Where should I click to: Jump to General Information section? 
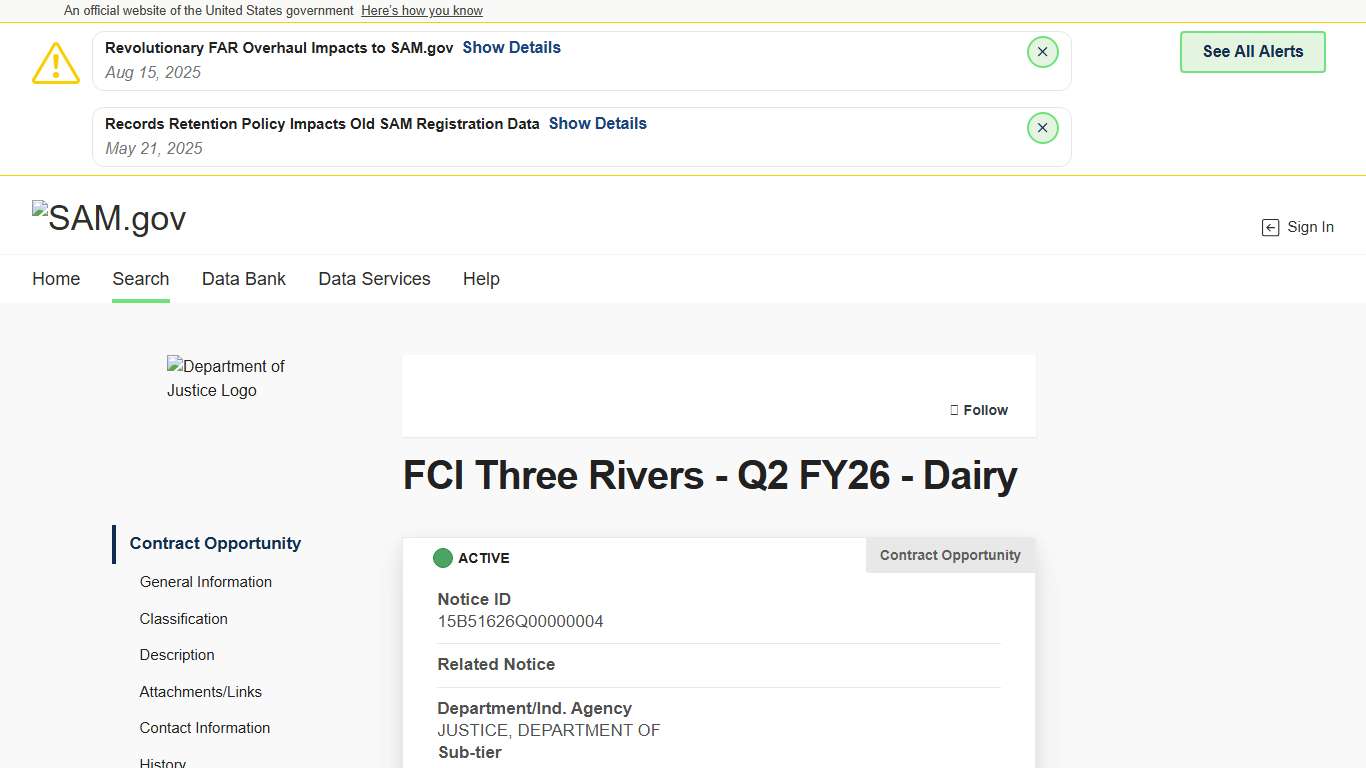pyautogui.click(x=206, y=582)
